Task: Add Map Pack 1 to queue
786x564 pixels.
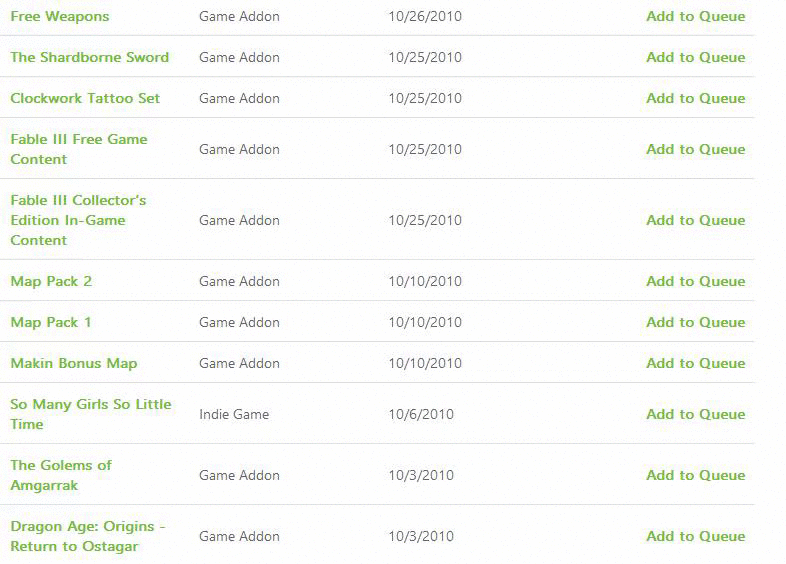Action: [695, 322]
